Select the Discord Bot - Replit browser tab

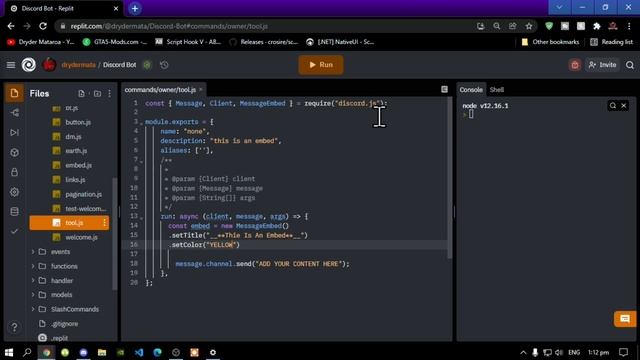pos(64,8)
